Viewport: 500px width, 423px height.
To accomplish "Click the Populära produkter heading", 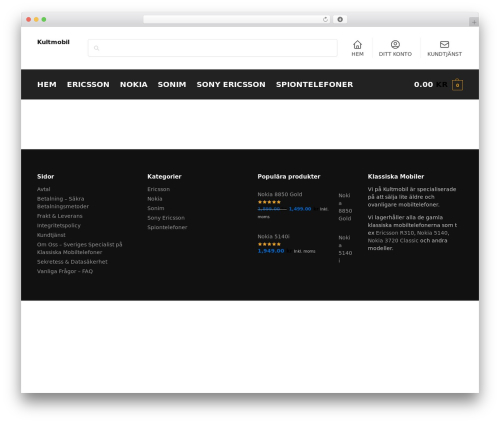I will (x=289, y=176).
